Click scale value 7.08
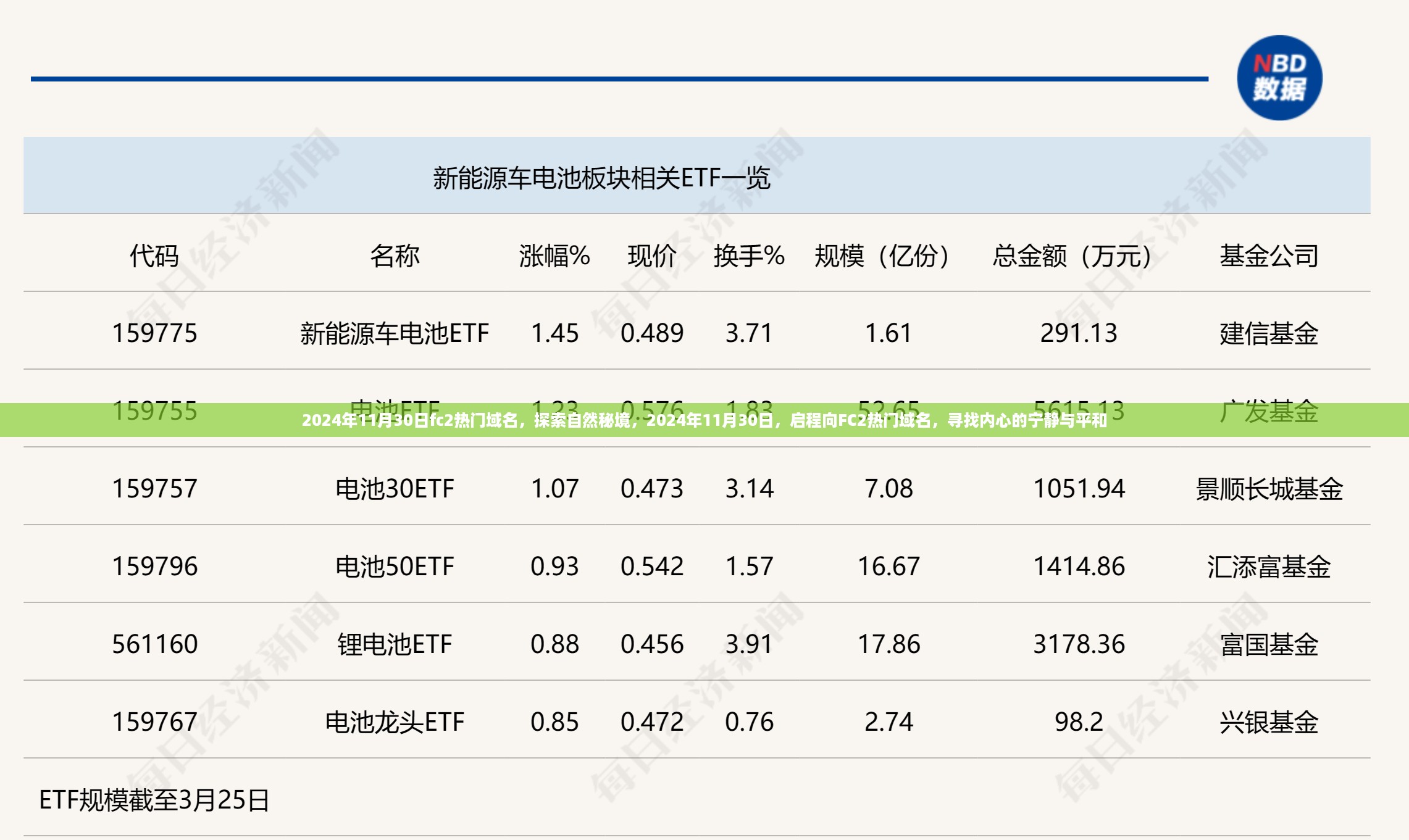Screen dimensions: 1409x840 click(x=888, y=489)
